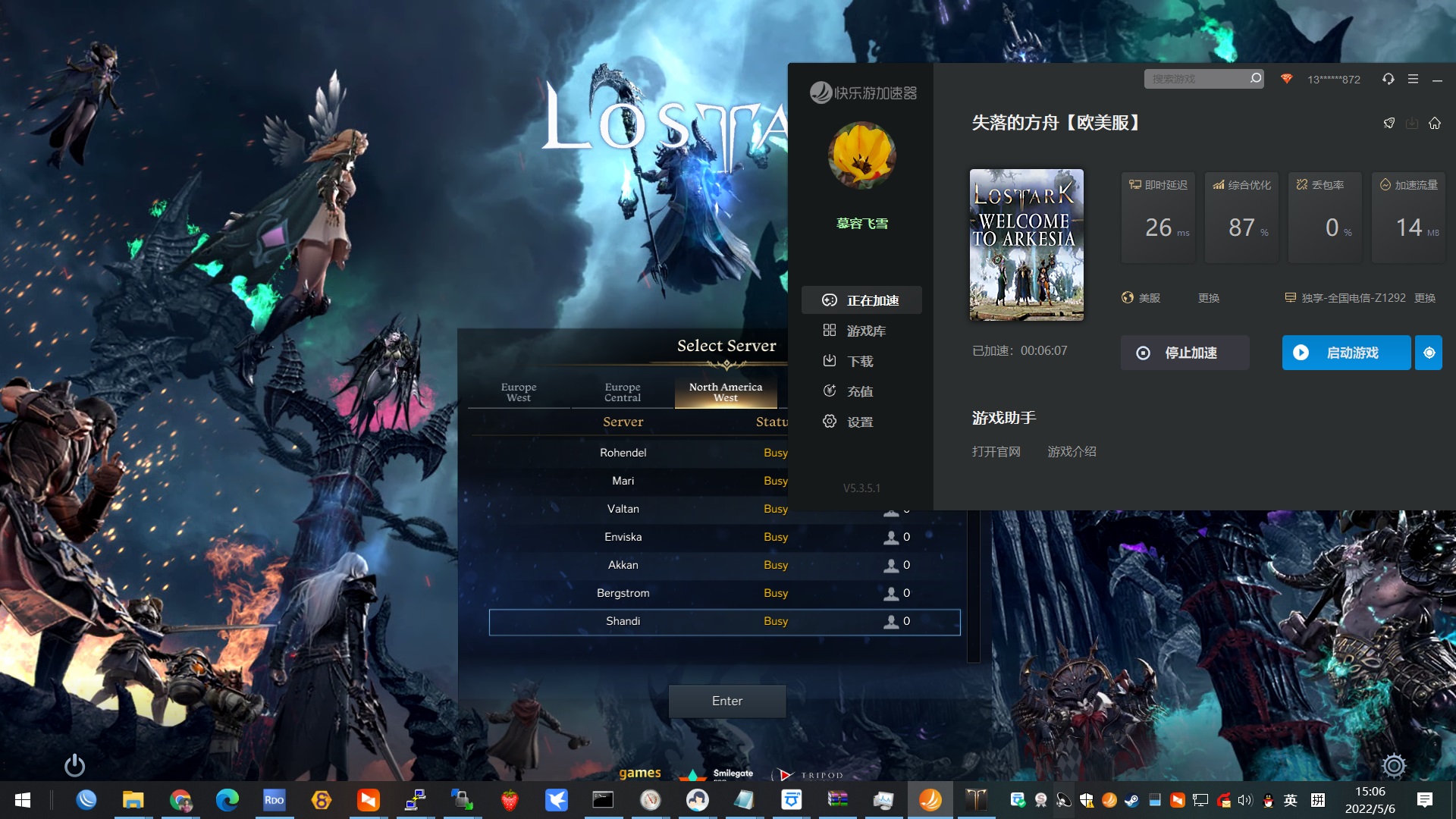
Task: Open the strawberry app on the taskbar
Action: [x=510, y=799]
